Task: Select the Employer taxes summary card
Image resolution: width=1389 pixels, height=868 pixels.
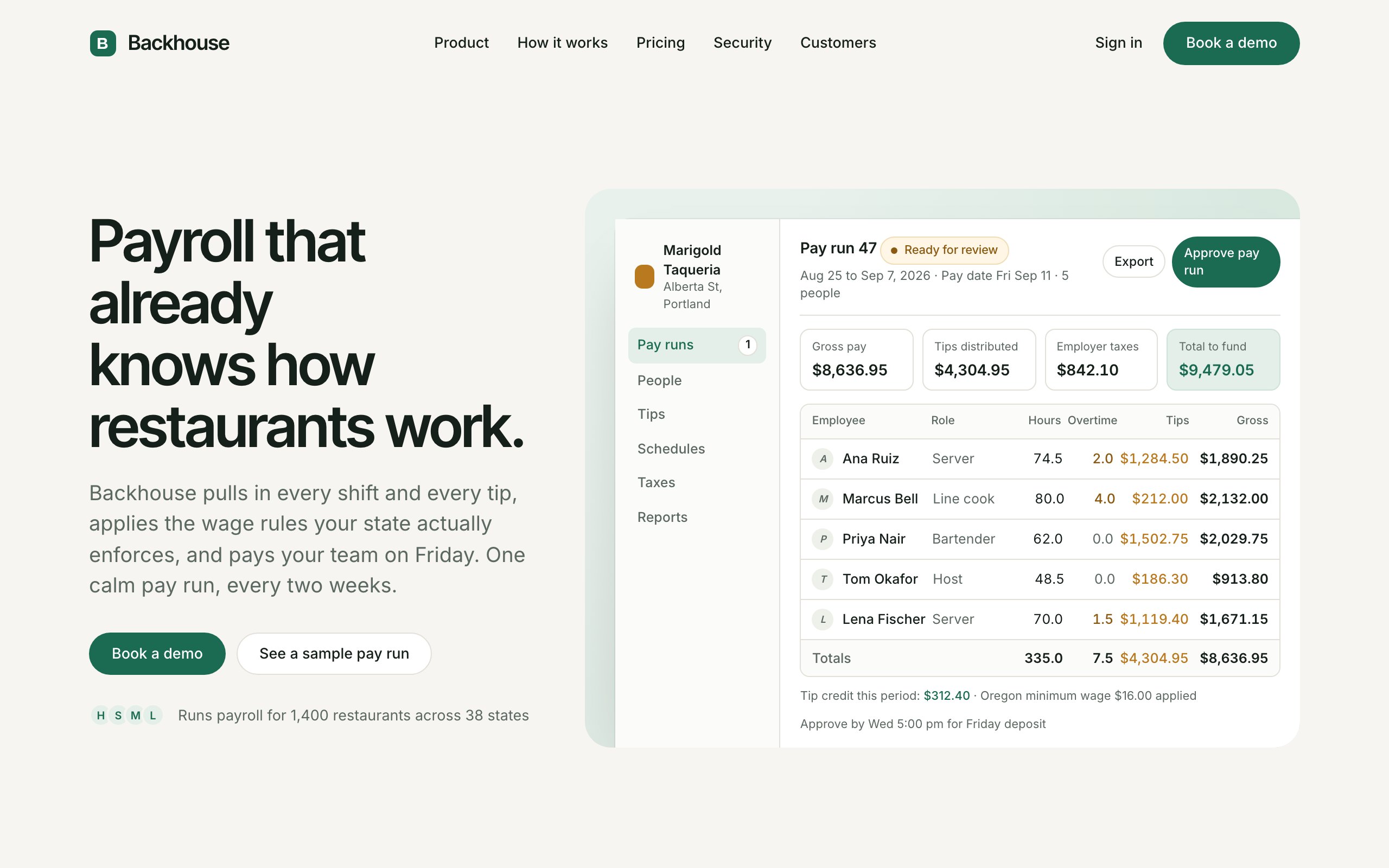Action: [x=1101, y=360]
